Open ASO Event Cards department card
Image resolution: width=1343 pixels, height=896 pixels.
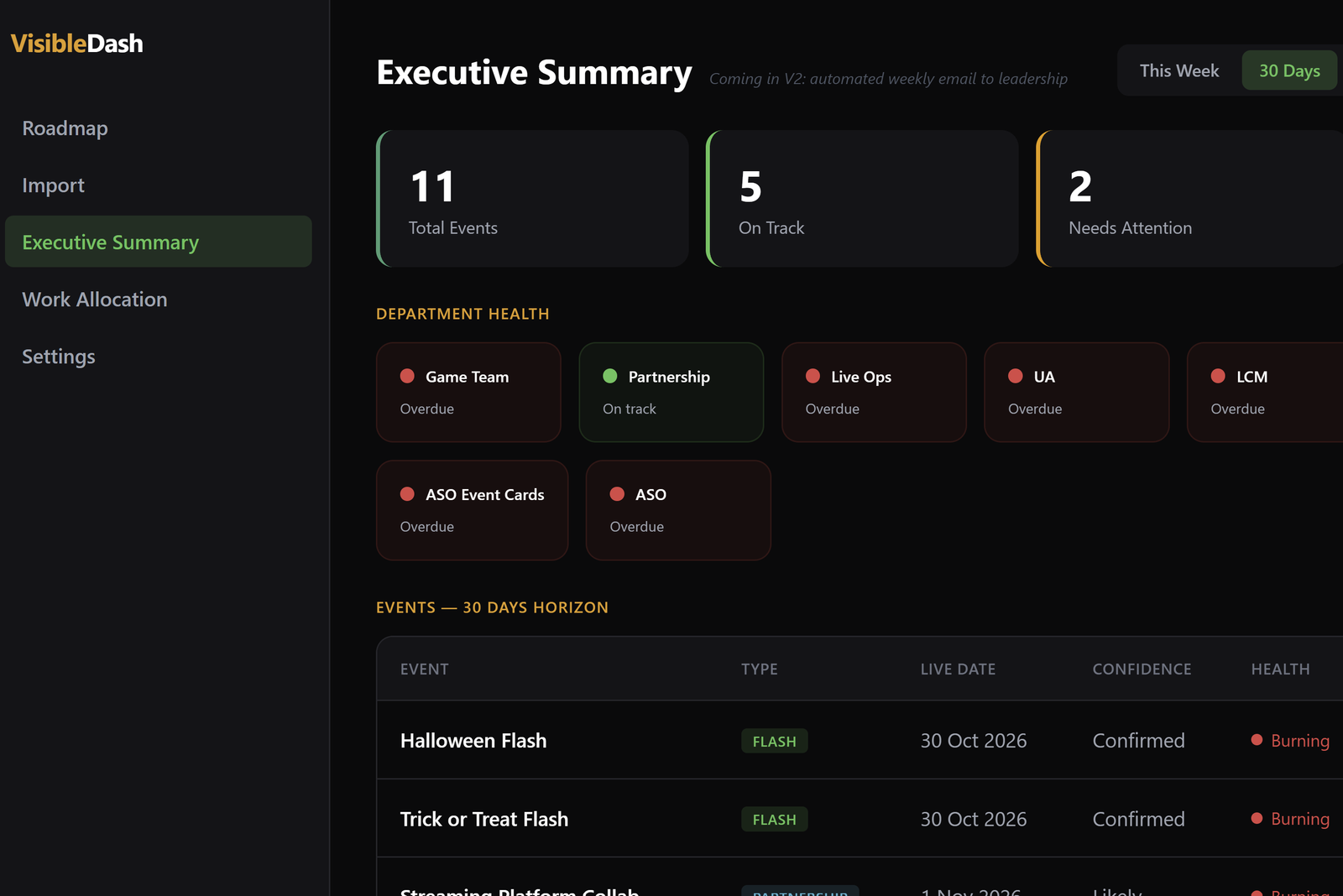point(473,510)
